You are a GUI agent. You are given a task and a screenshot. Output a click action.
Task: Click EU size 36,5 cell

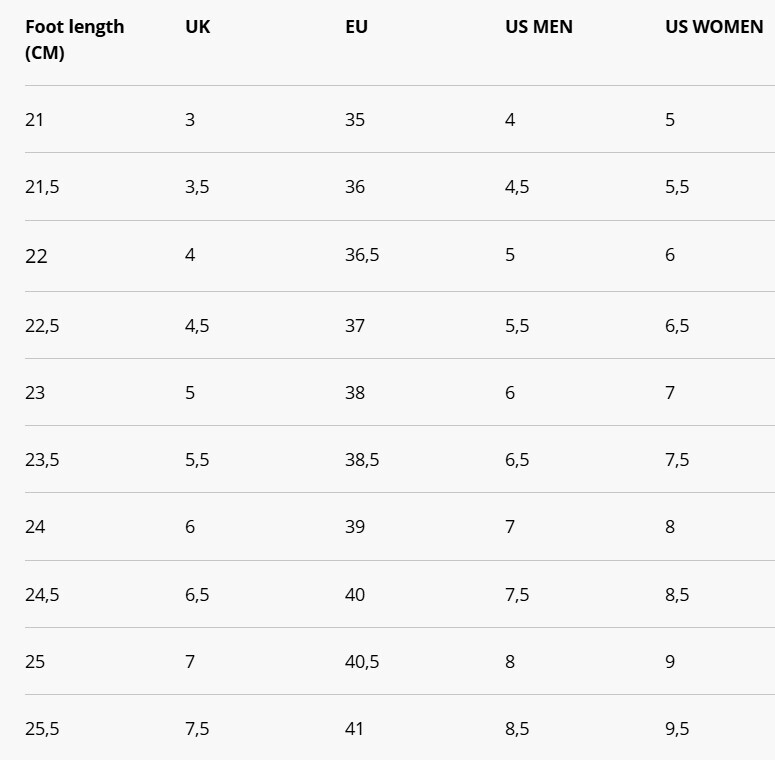(x=362, y=255)
